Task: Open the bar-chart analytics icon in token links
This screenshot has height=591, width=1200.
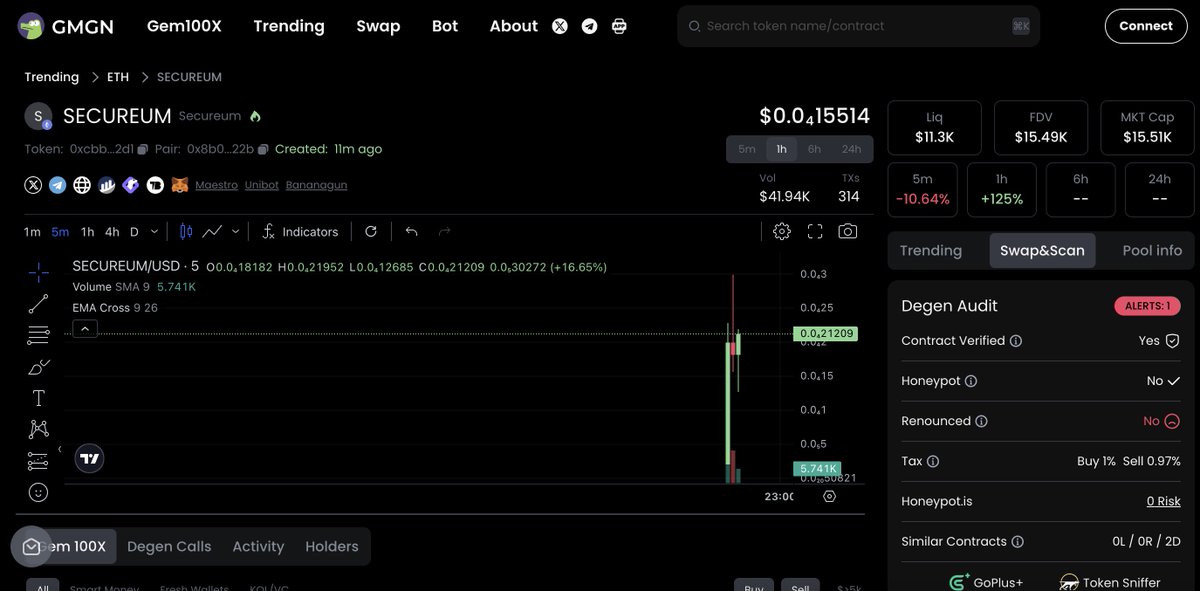Action: (107, 185)
